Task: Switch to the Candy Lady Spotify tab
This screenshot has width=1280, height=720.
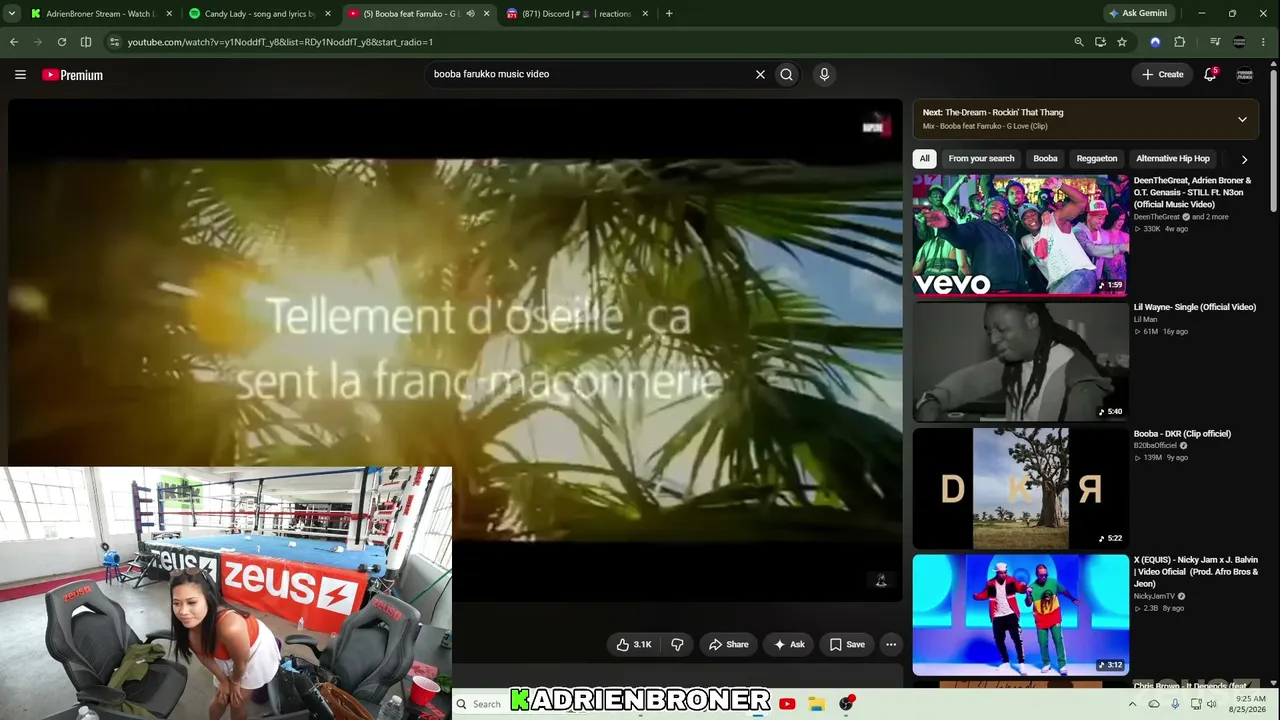Action: pos(260,14)
